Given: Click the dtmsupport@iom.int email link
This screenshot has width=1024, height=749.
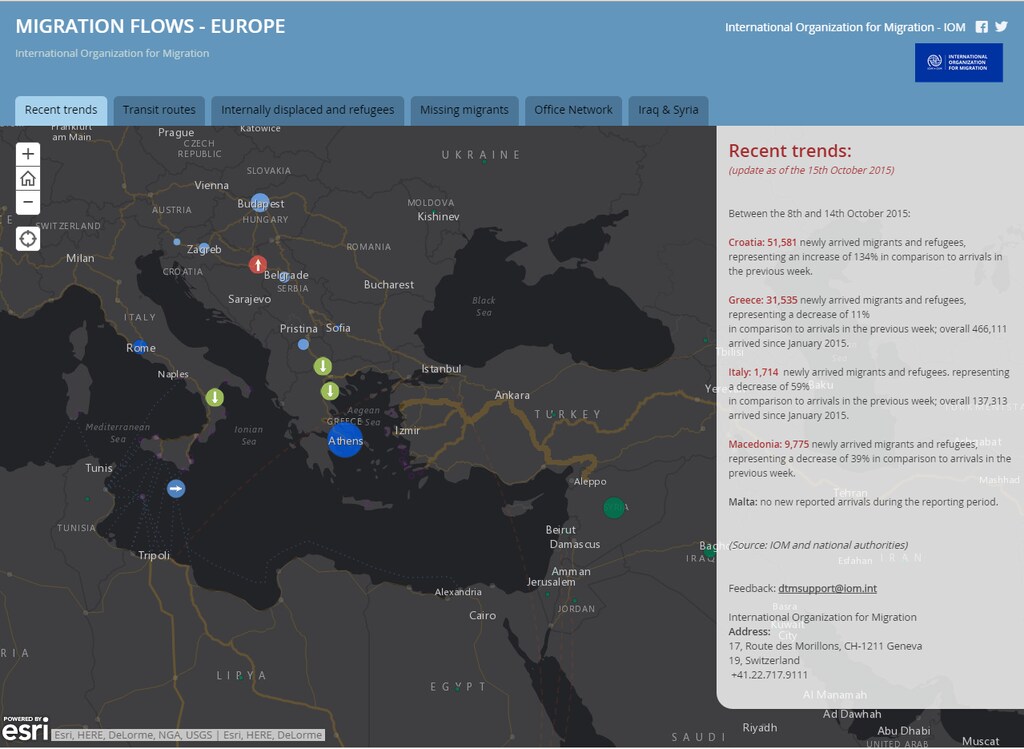Looking at the screenshot, I should [827, 588].
